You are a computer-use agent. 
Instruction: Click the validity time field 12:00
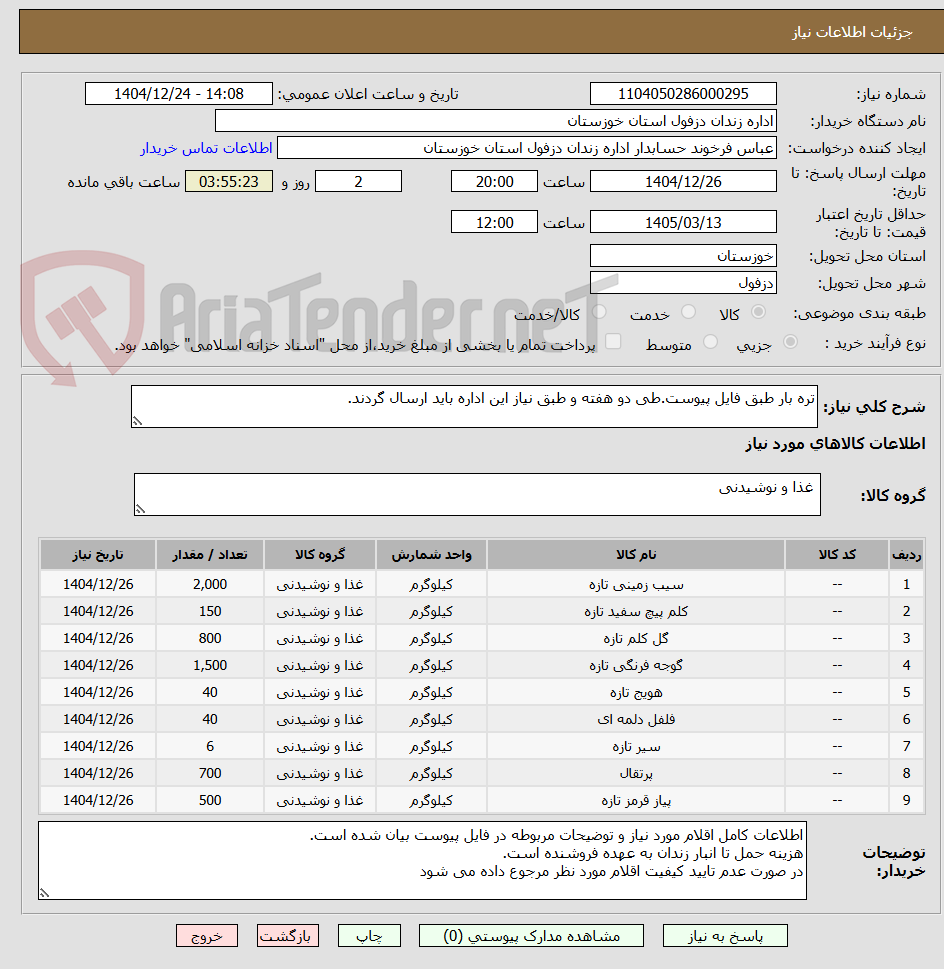pyautogui.click(x=494, y=222)
